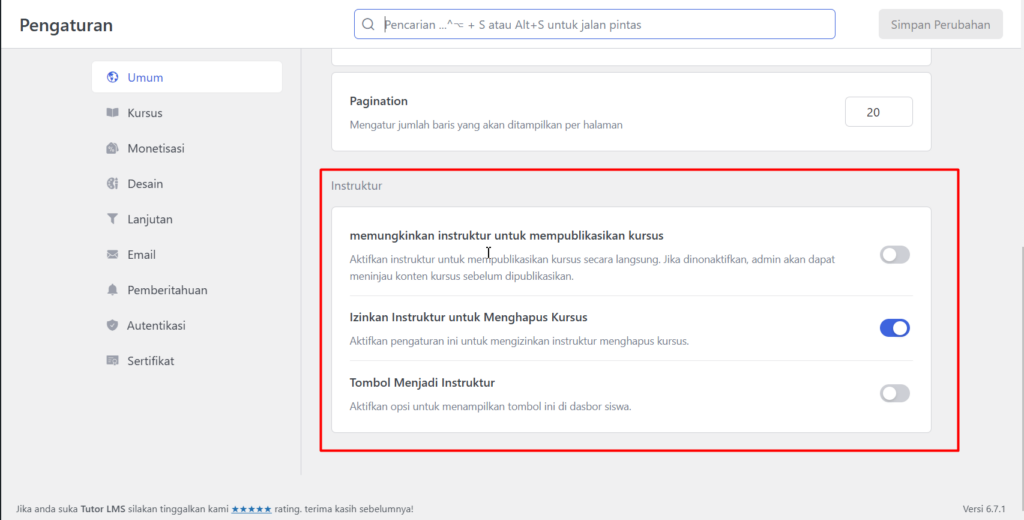Image resolution: width=1024 pixels, height=520 pixels.
Task: Turn on Tombol Menjadi Instruktur toggle
Action: 894,393
